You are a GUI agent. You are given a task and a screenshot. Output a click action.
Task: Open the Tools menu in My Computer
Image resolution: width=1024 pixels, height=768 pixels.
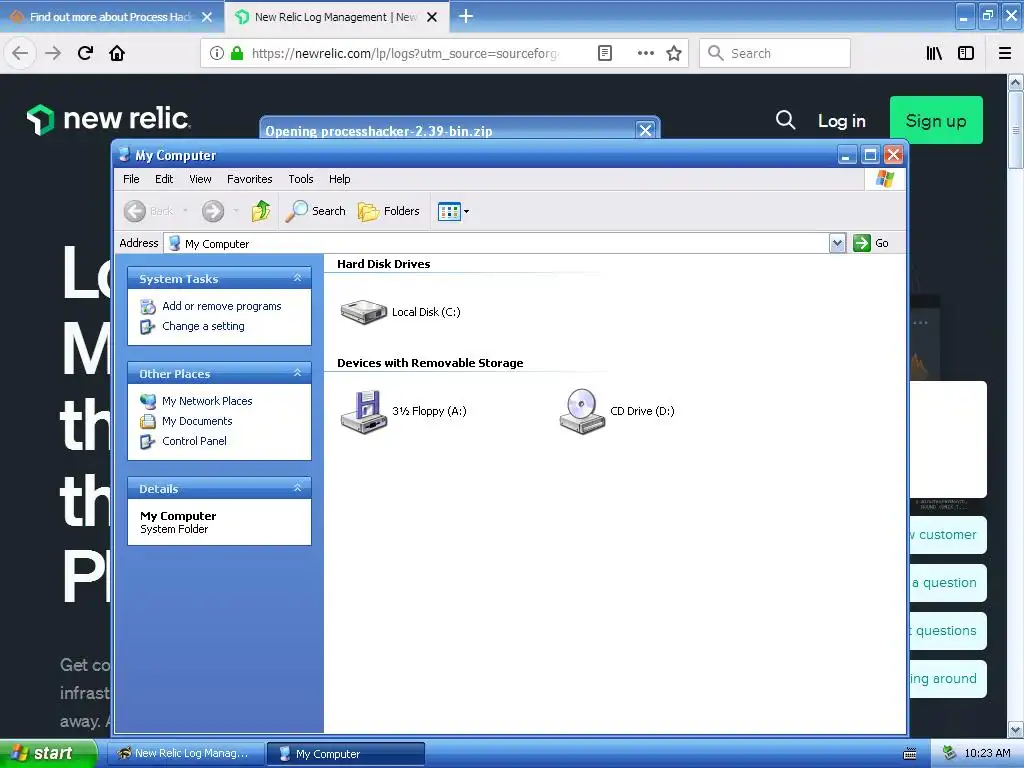(301, 179)
